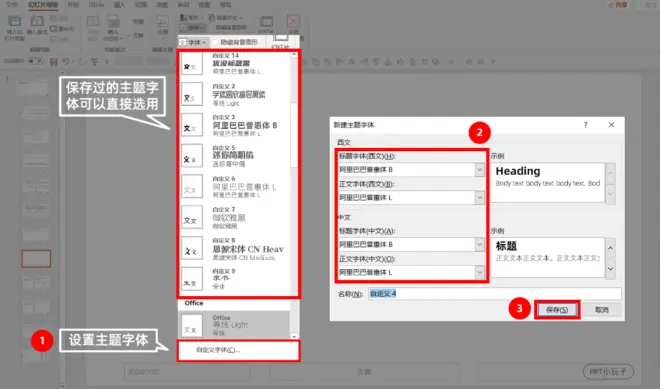Toggle the 隐藏背景图形 checkbox

[215, 43]
